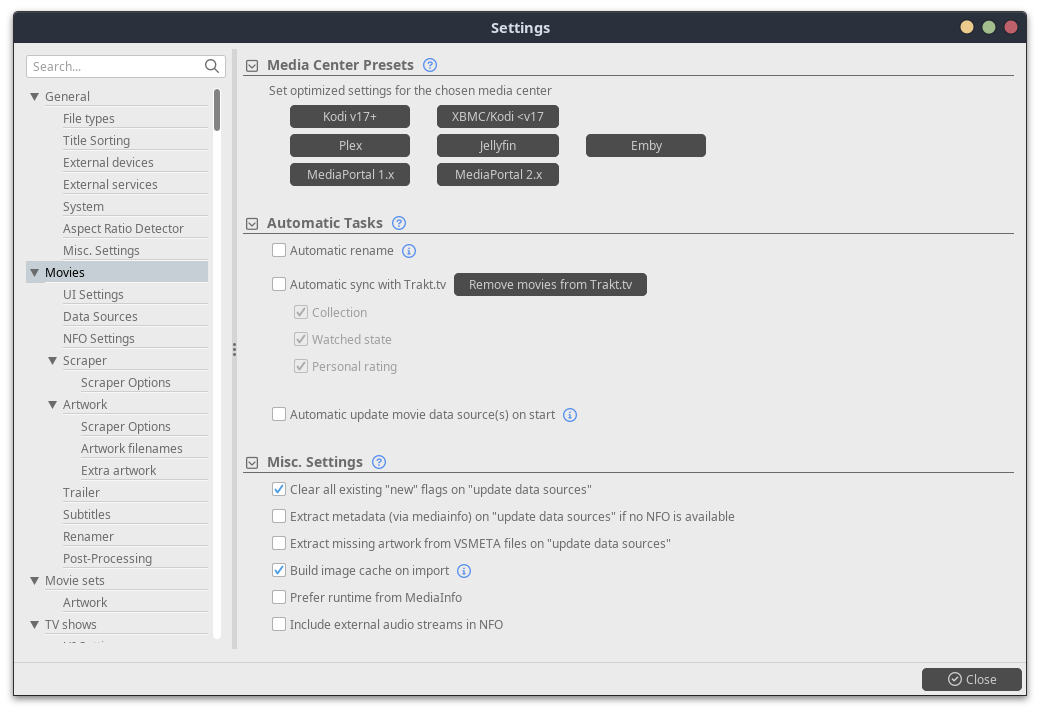Click help icon beside Automatic Tasks

coord(399,223)
